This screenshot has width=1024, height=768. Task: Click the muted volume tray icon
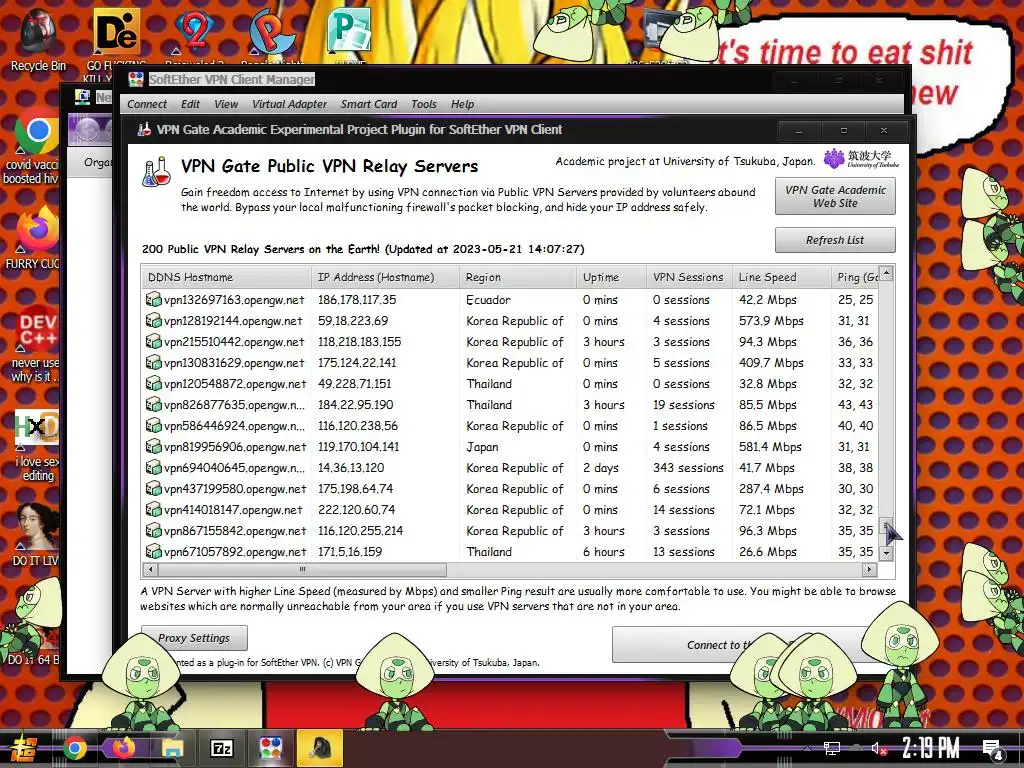pyautogui.click(x=878, y=748)
